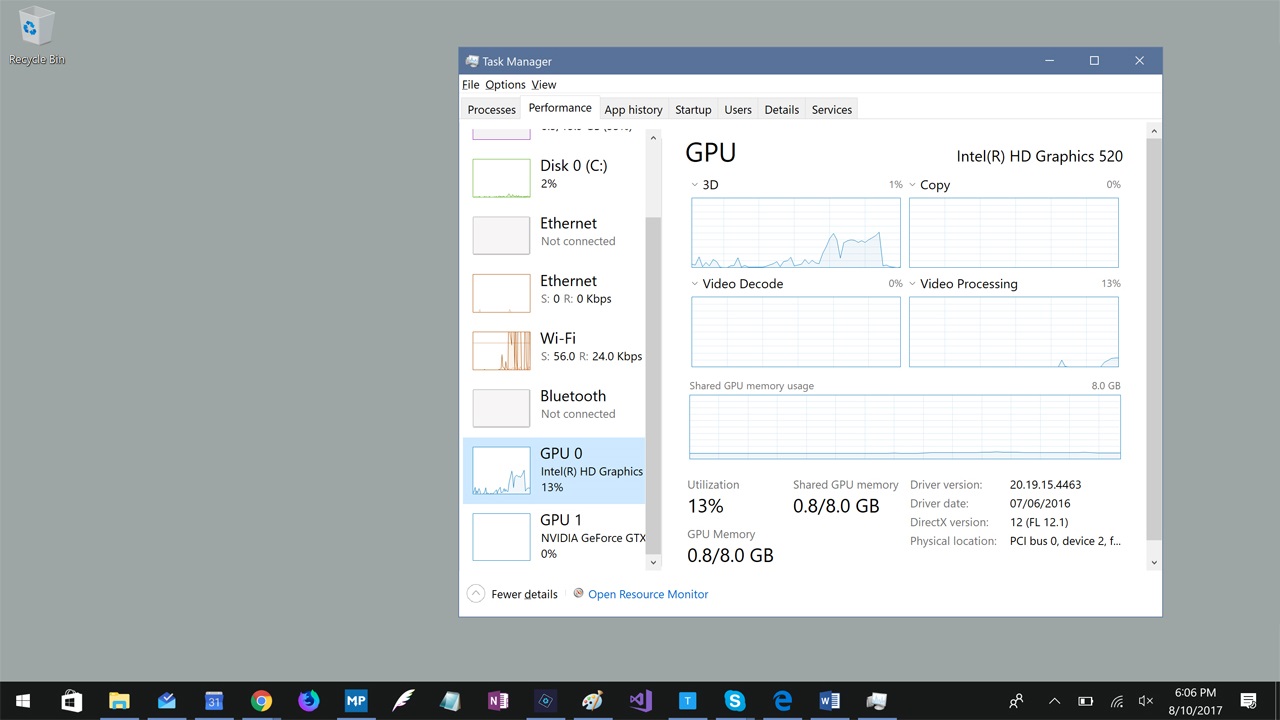
Task: Open the People hub on the taskbar
Action: (x=1015, y=700)
